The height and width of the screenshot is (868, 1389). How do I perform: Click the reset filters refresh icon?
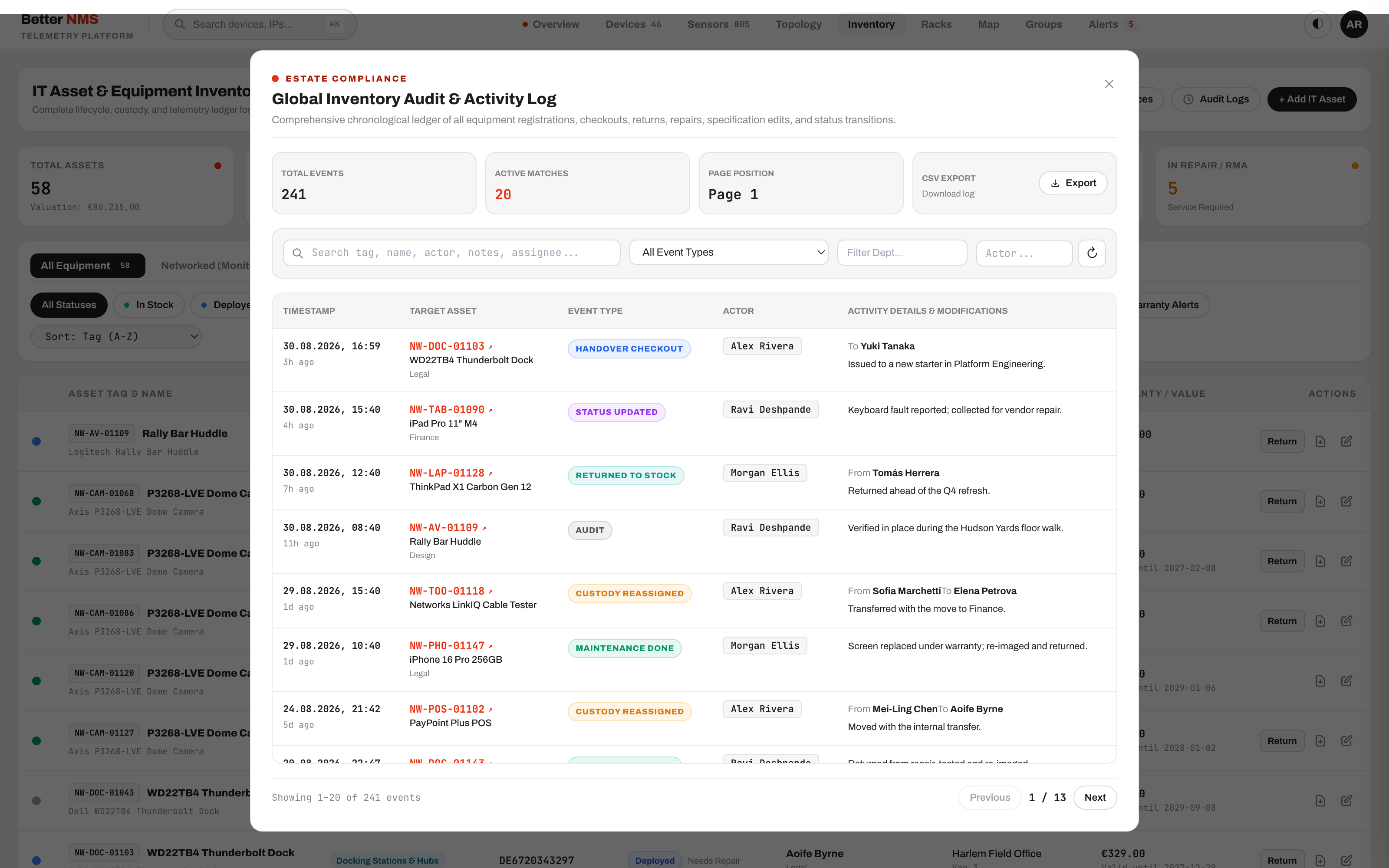[x=1092, y=253]
